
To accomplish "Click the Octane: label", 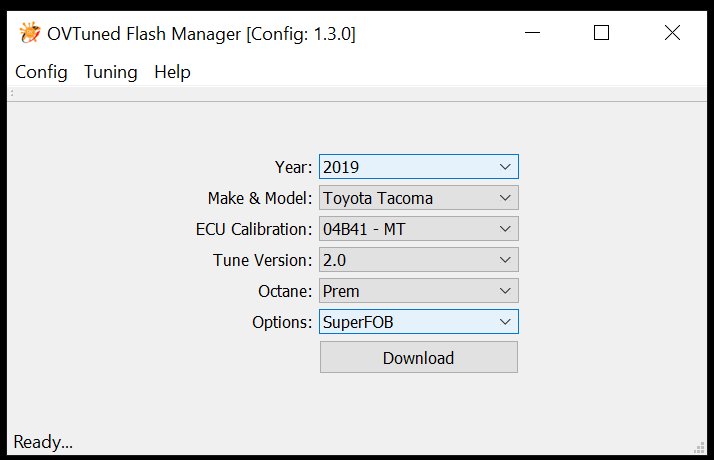I will [x=285, y=291].
